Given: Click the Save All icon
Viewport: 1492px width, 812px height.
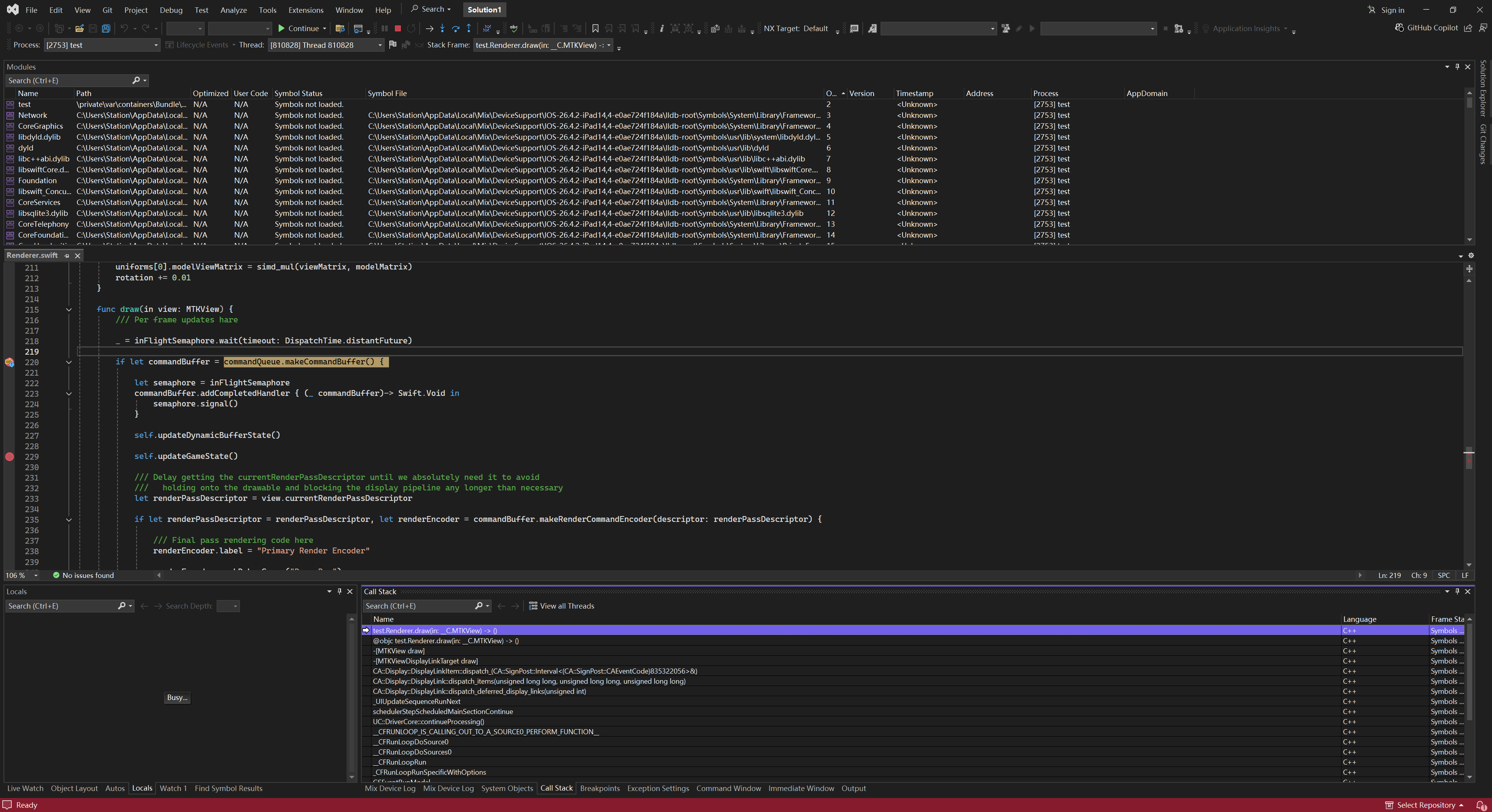Looking at the screenshot, I should pyautogui.click(x=106, y=28).
